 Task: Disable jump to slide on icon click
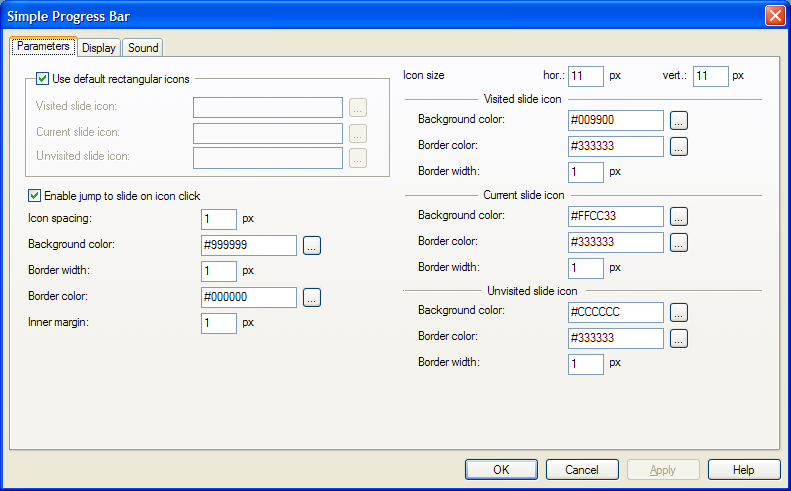click(35, 196)
